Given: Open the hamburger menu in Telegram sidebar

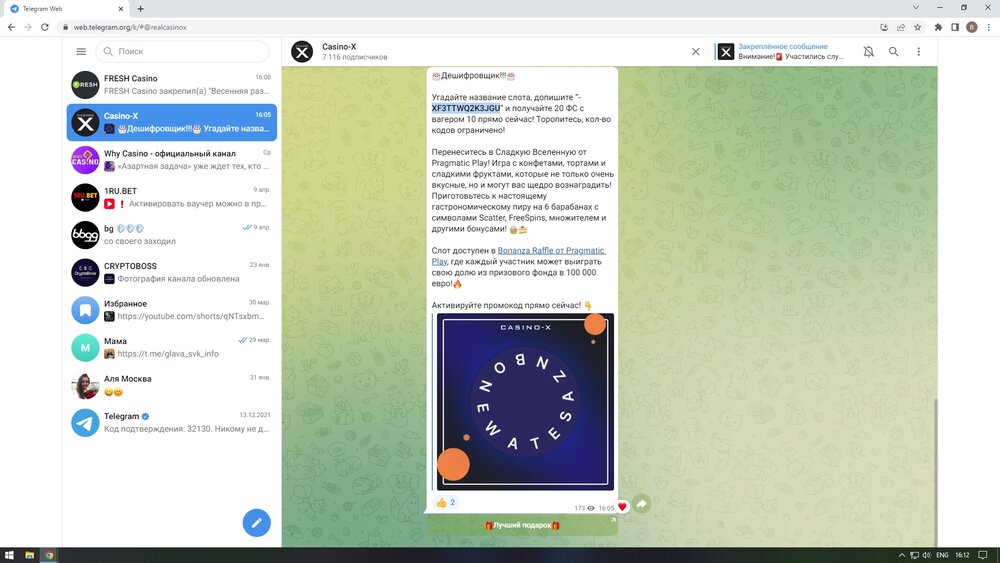Looking at the screenshot, I should [x=81, y=51].
